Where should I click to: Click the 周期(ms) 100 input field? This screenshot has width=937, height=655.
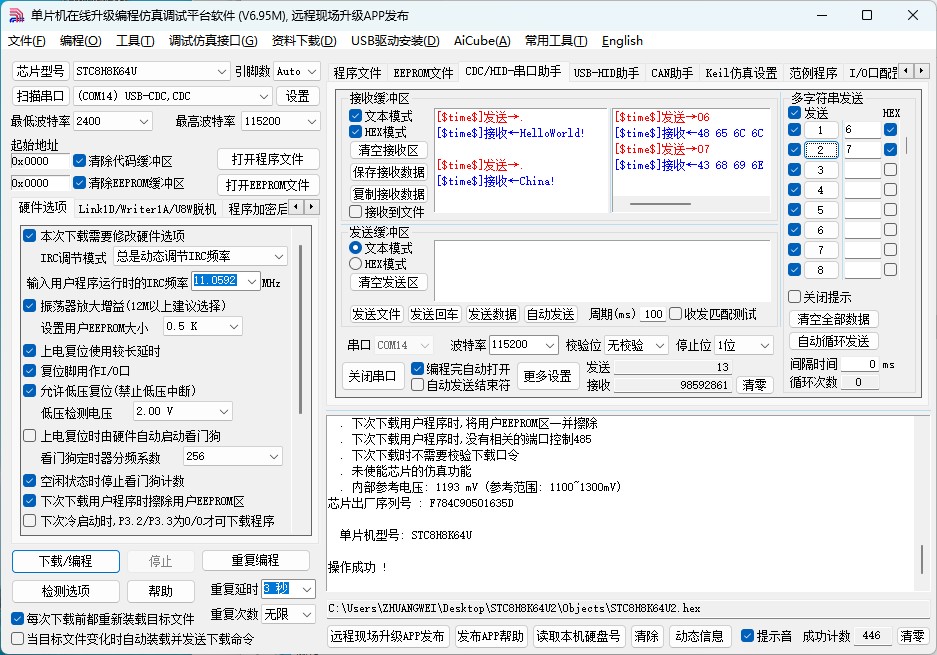click(x=653, y=314)
